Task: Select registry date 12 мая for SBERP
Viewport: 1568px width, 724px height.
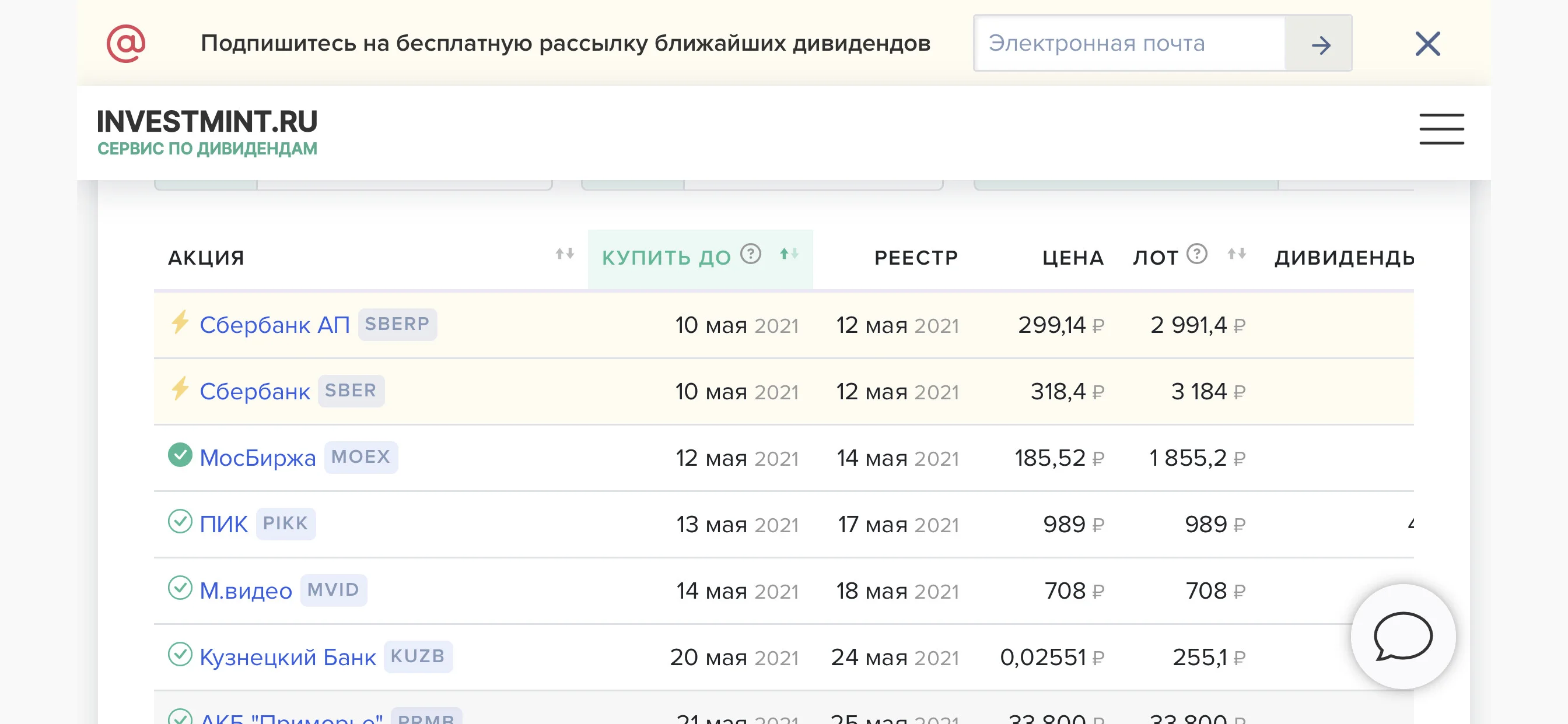Action: coord(897,325)
